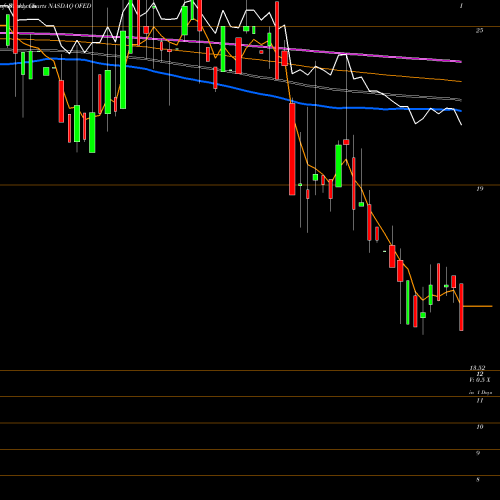Screen dimensions: 500x500
Task: Click the 19 price axis label
Action: pos(479,189)
